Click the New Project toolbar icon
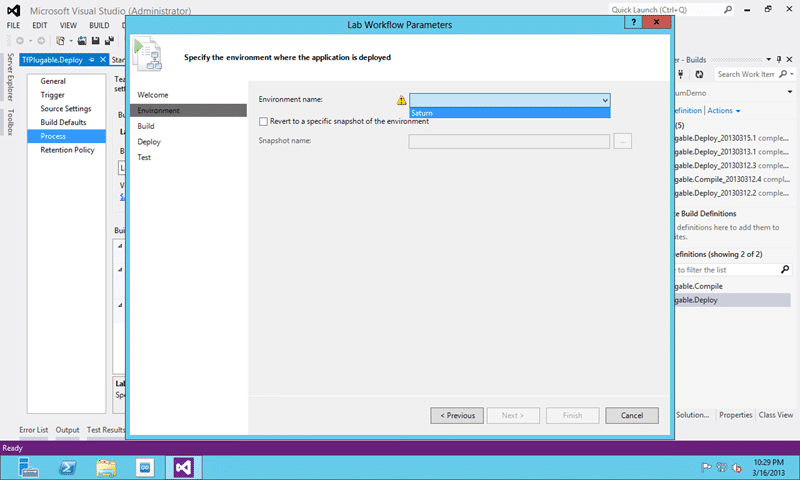 pyautogui.click(x=60, y=41)
